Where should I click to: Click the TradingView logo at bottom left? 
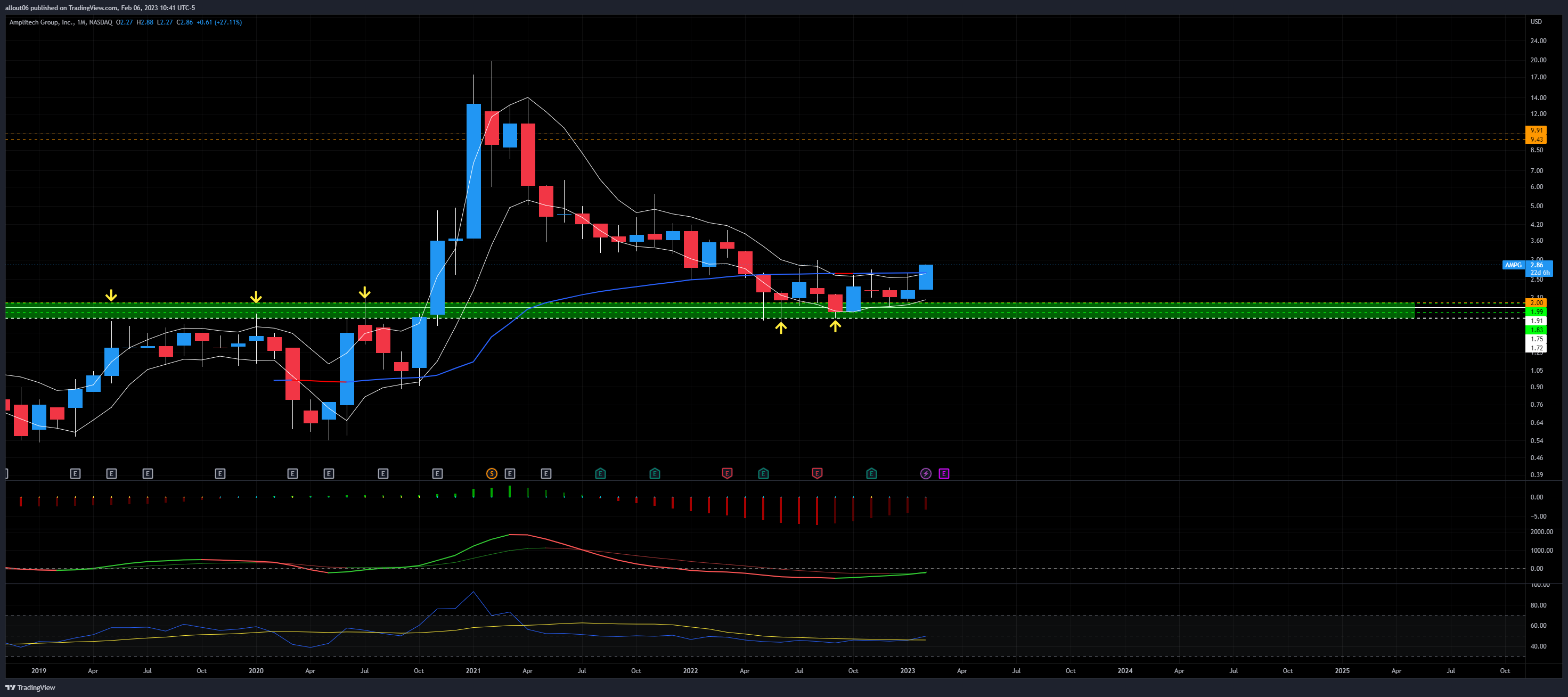(x=30, y=687)
